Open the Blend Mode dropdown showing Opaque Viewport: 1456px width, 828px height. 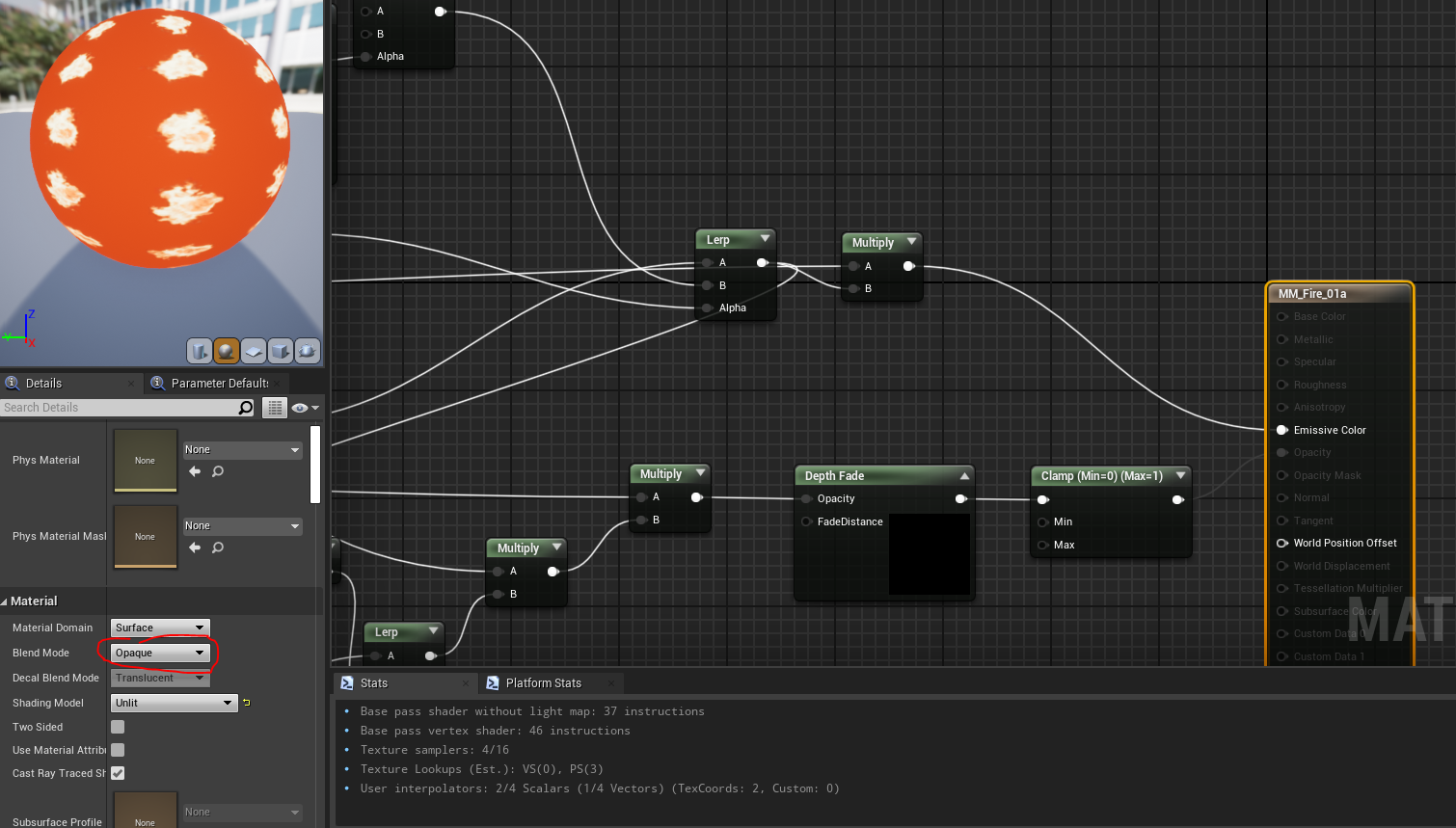click(159, 653)
